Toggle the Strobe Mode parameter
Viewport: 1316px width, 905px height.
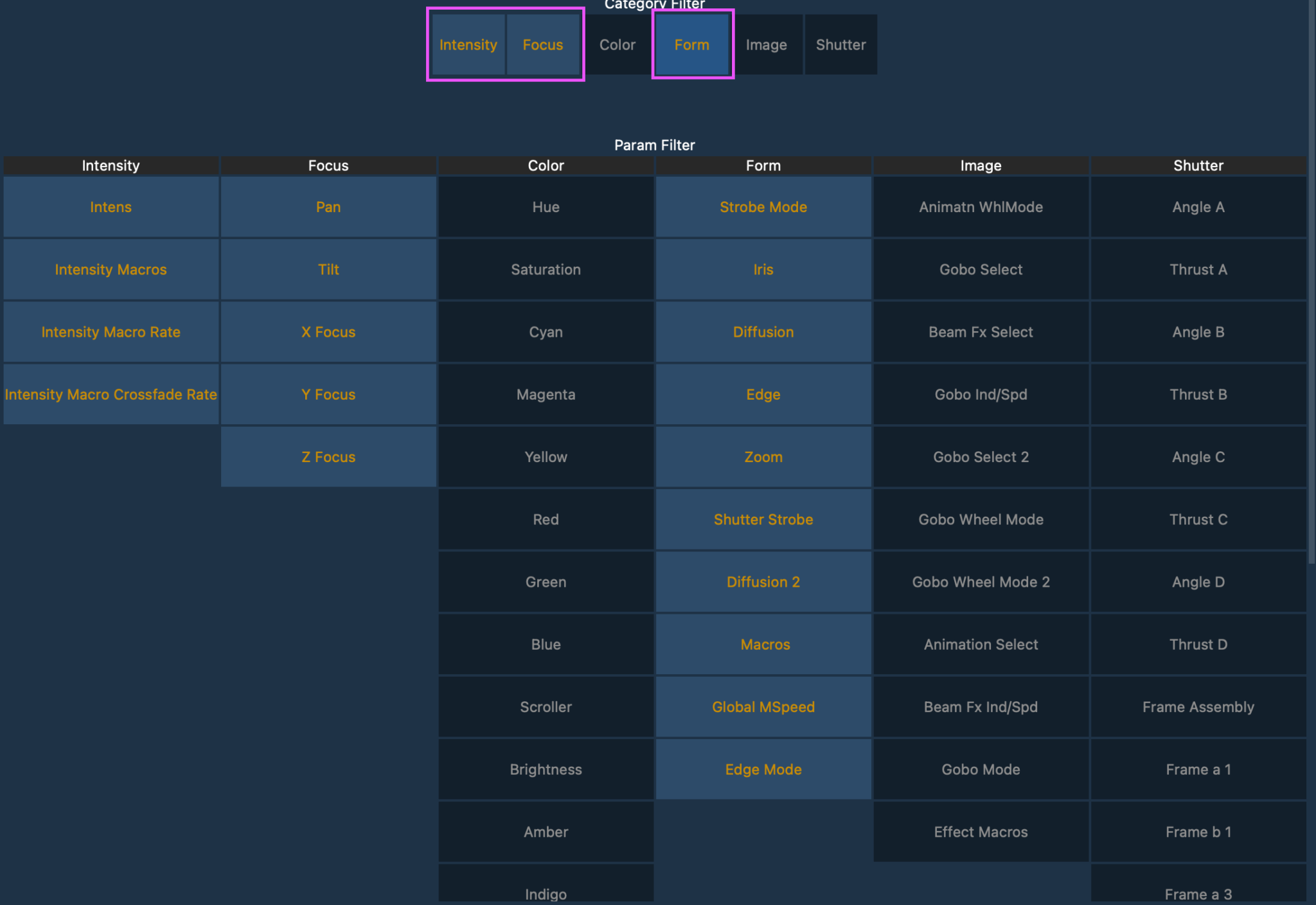coord(763,207)
